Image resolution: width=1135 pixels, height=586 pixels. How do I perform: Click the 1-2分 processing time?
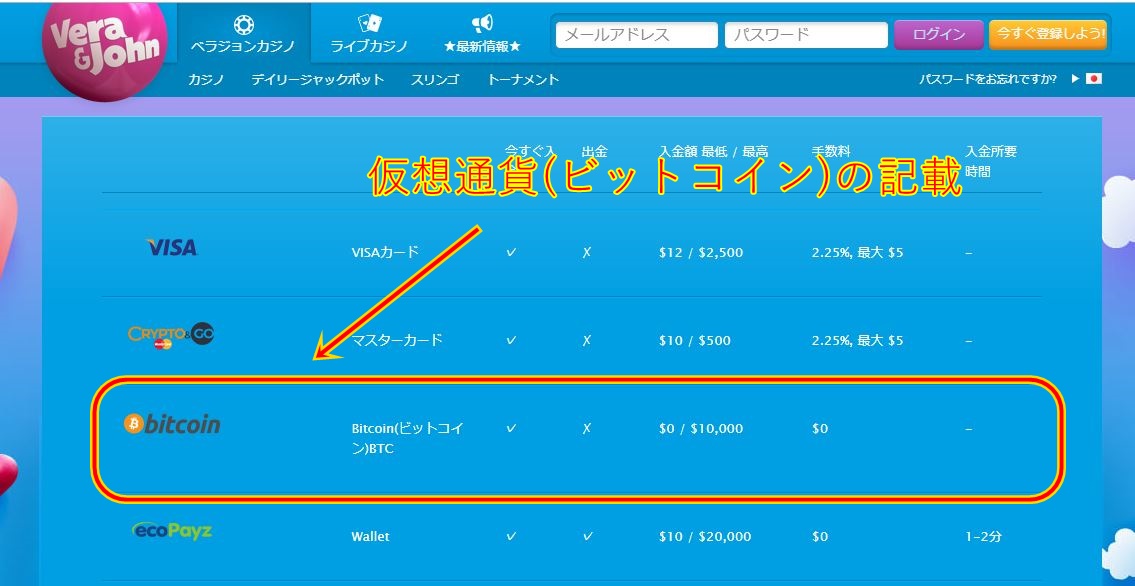pos(984,537)
